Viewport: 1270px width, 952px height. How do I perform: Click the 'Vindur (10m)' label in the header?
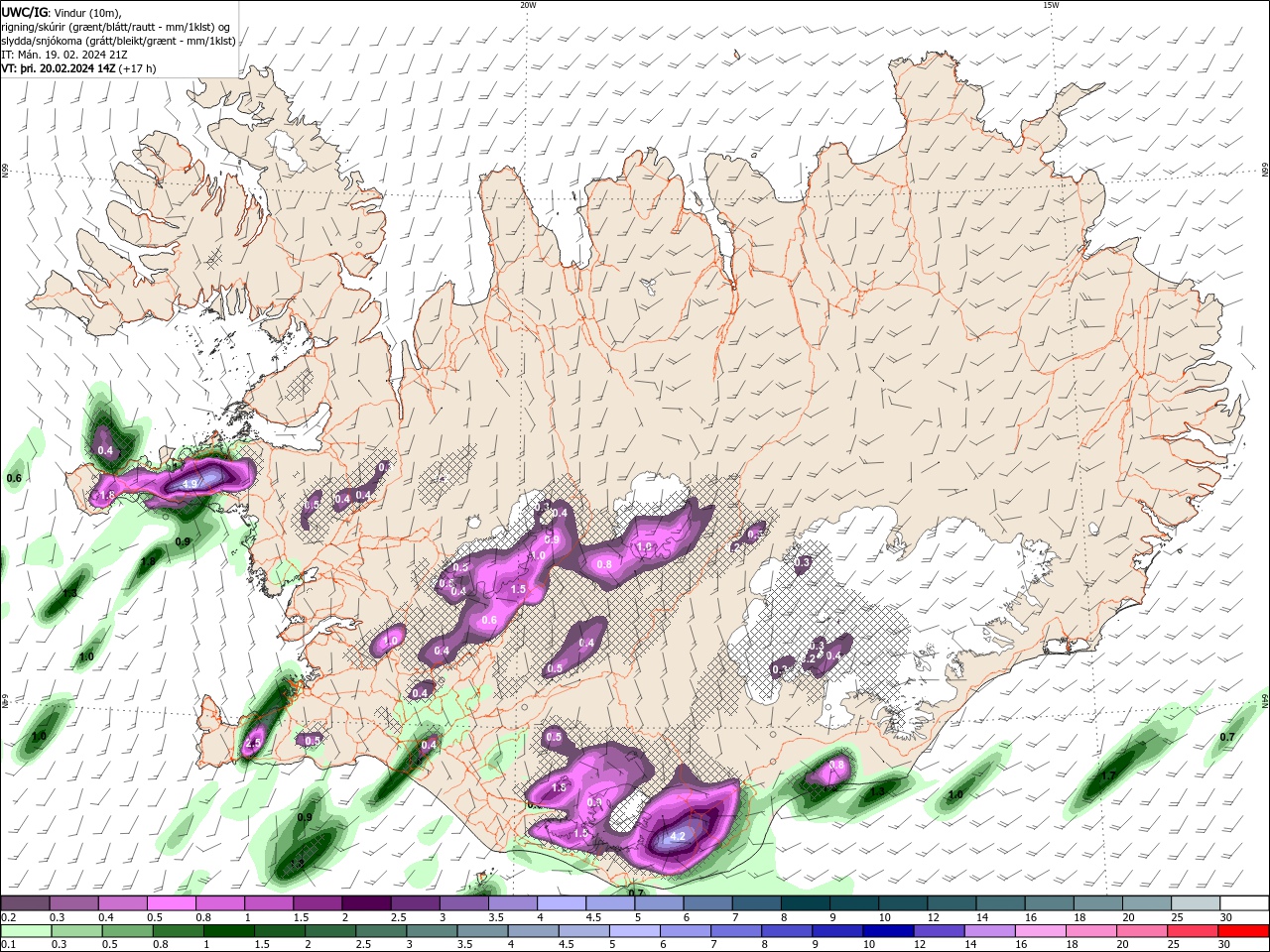pos(85,12)
